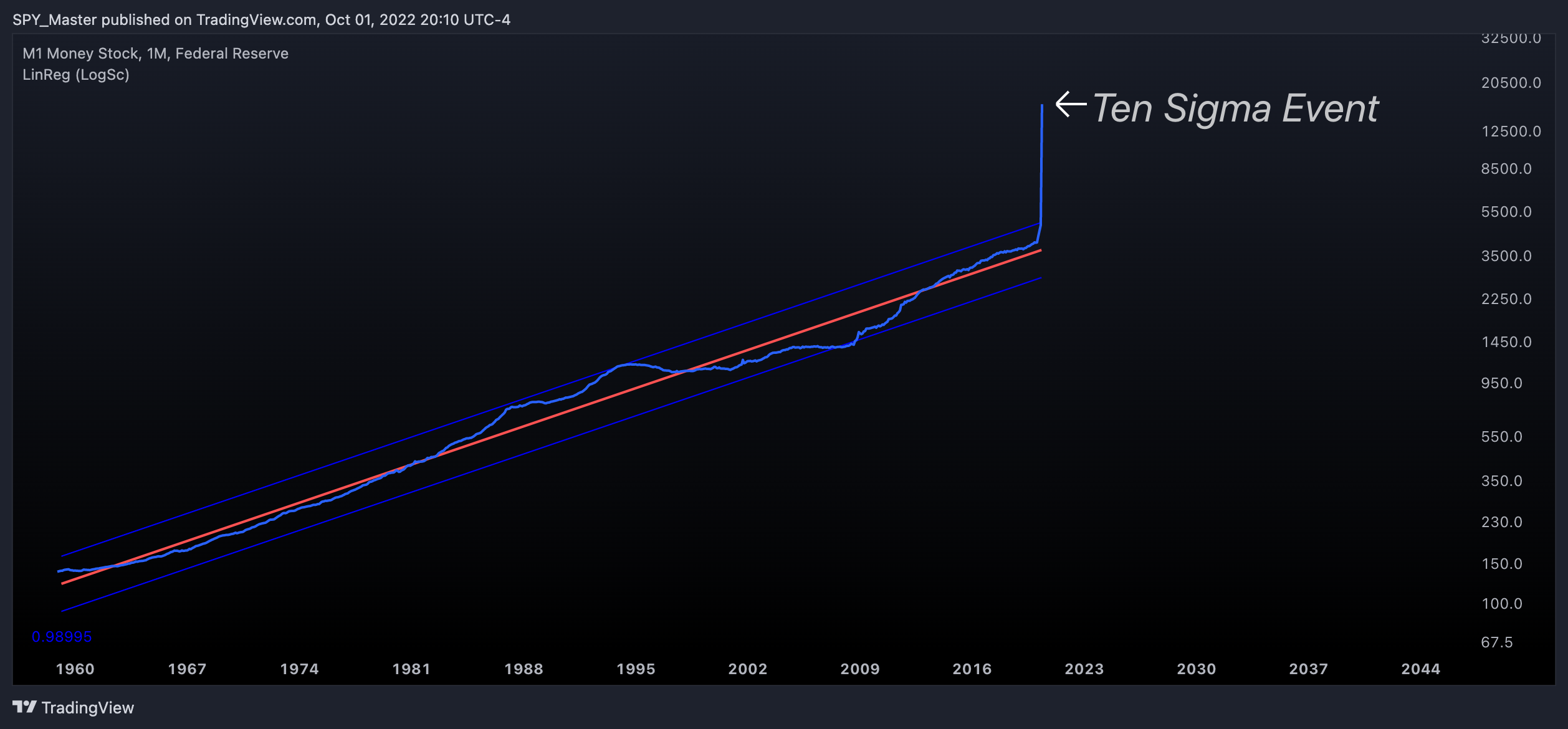1568x729 pixels.
Task: Select the 'M1 Money Stock, 1M, Federal Reserve' title
Action: point(155,54)
